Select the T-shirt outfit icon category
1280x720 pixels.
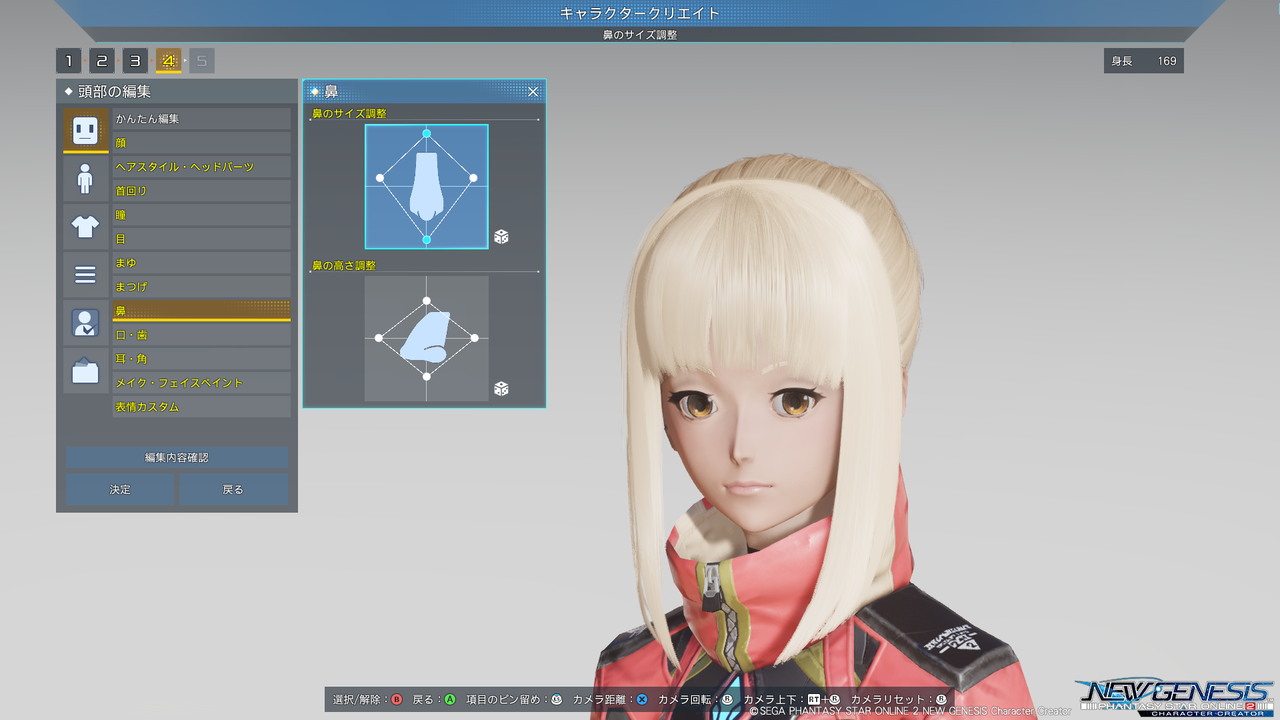[86, 226]
